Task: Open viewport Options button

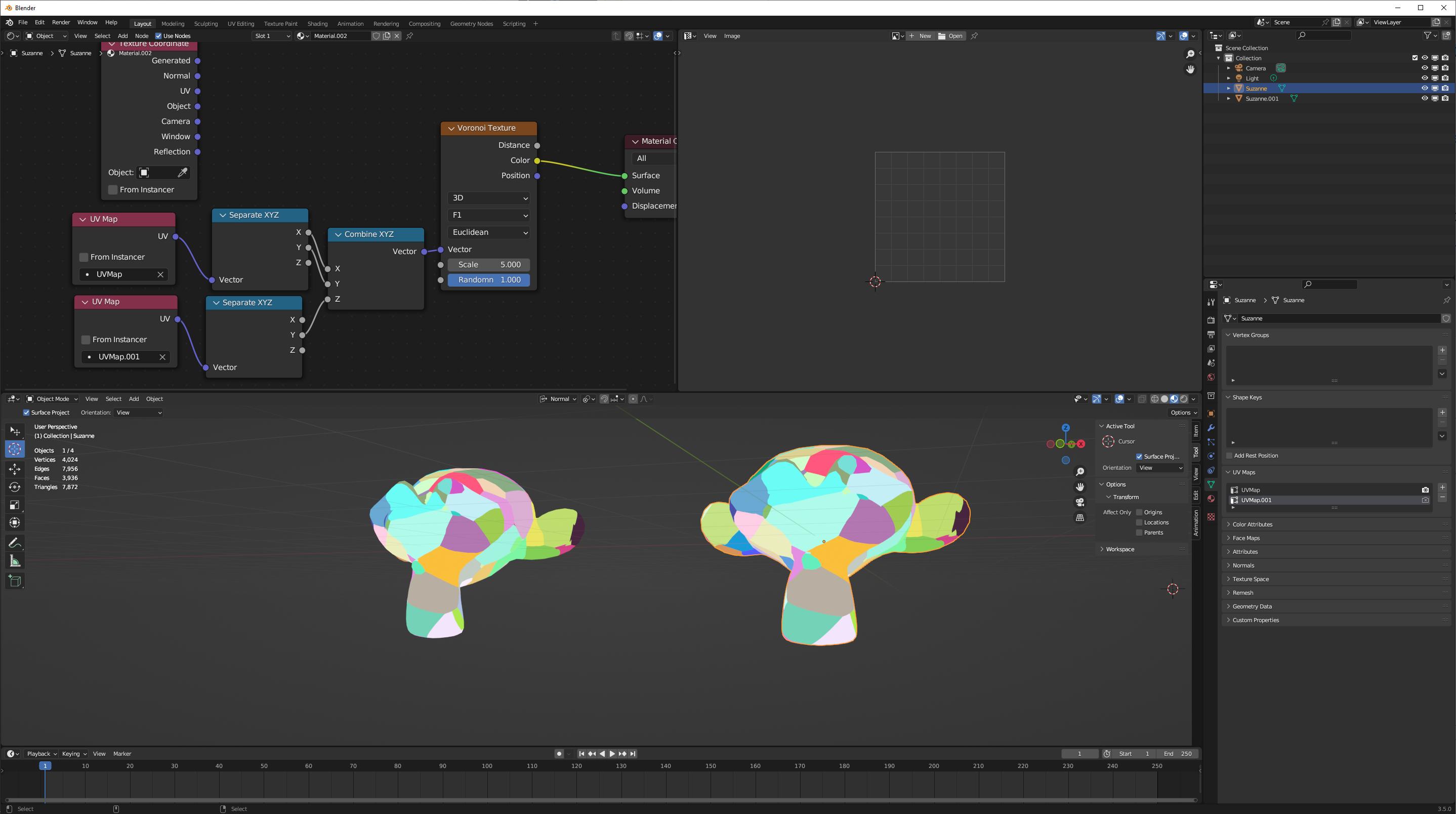Action: point(1184,413)
